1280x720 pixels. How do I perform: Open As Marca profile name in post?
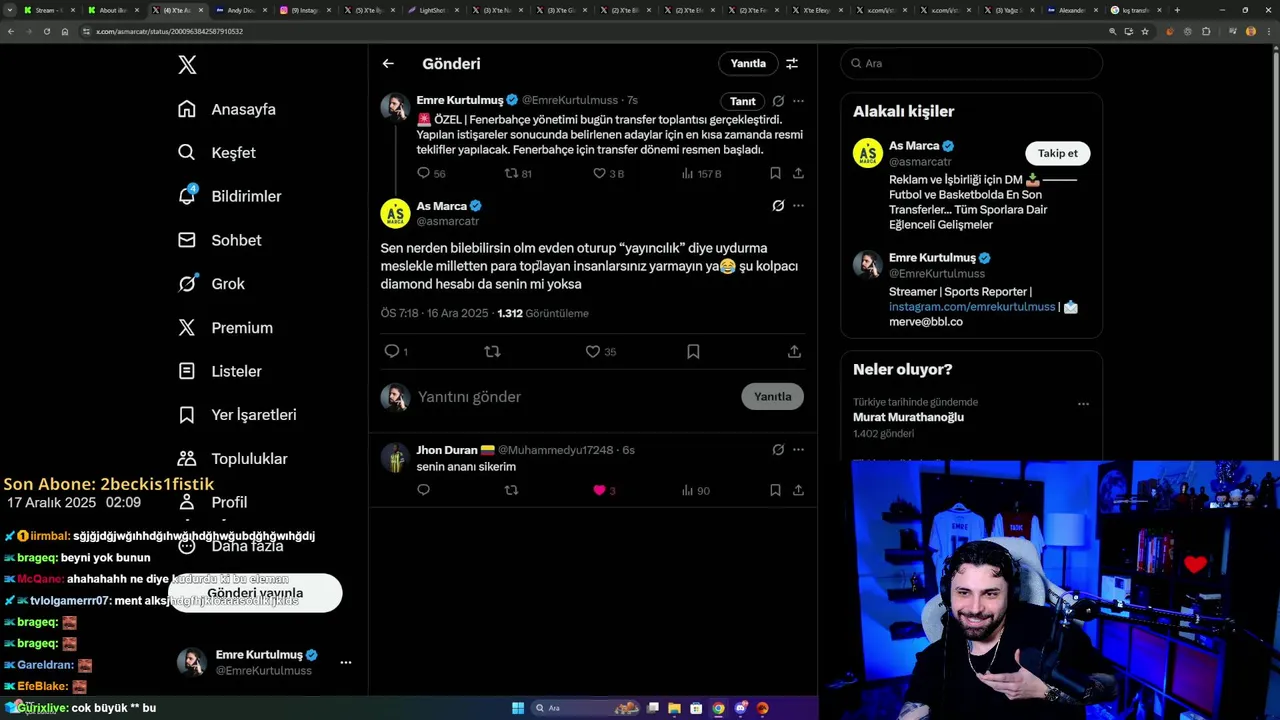(441, 206)
